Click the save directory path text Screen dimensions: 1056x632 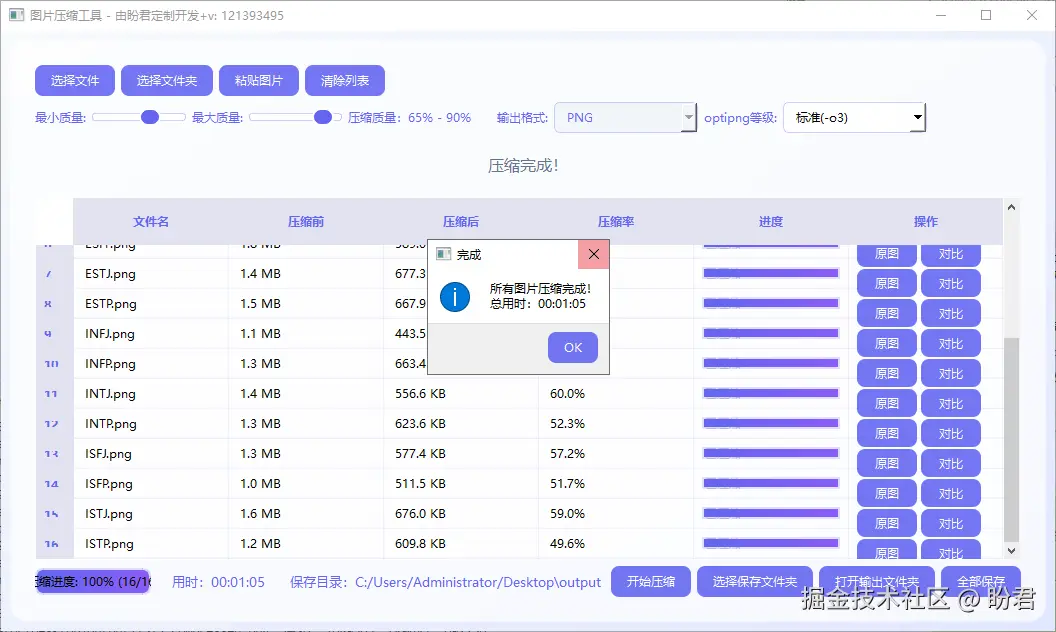[477, 582]
